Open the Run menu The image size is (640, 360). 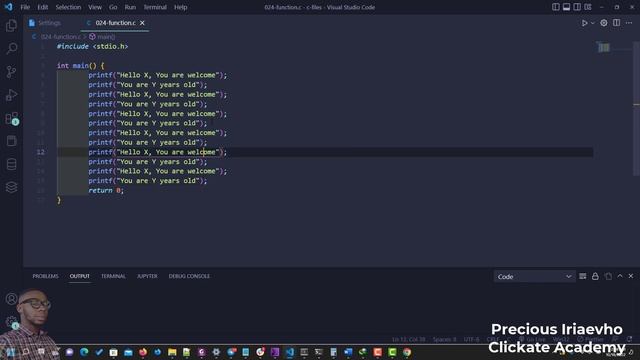[x=130, y=7]
